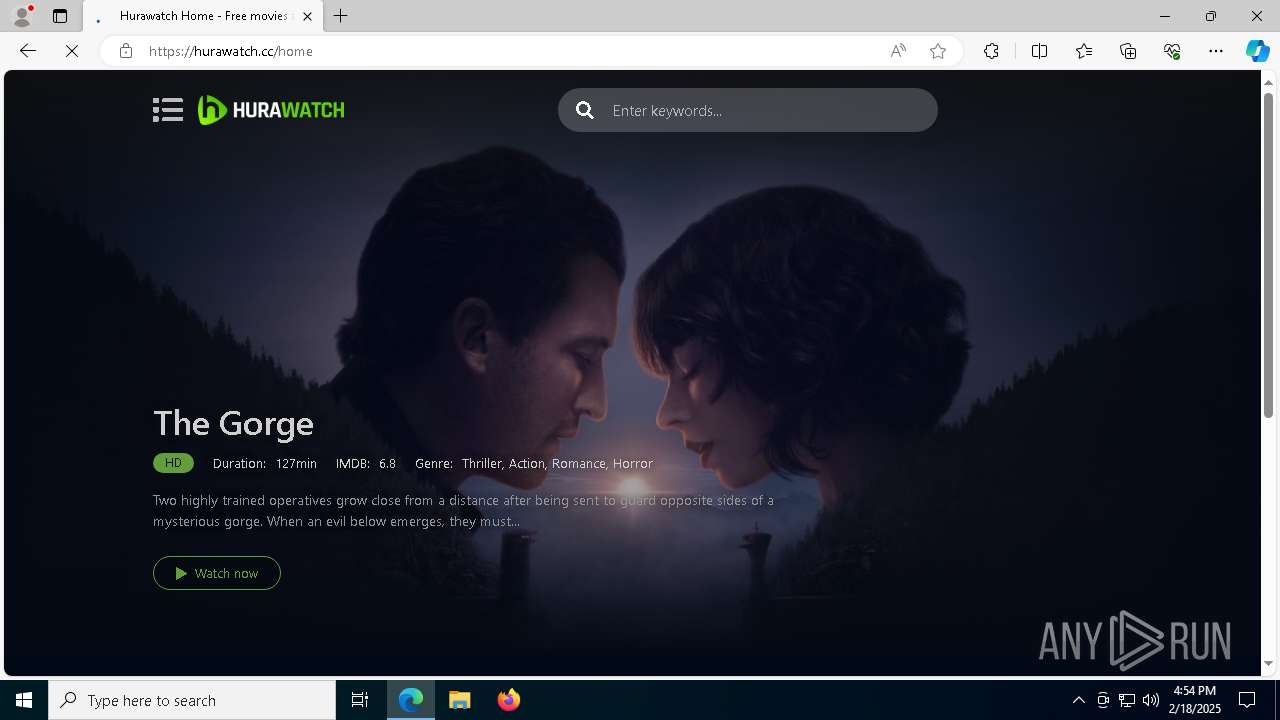View site information lock icon
1280x720 pixels.
[x=126, y=51]
